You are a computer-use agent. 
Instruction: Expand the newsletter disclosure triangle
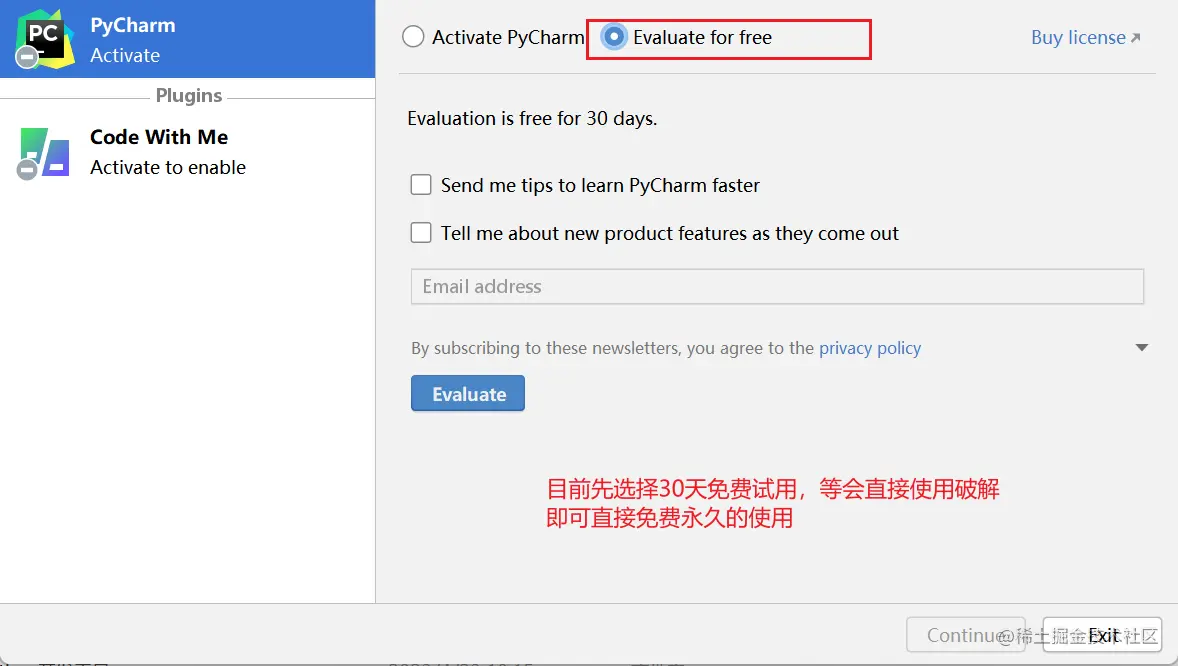pyautogui.click(x=1142, y=348)
